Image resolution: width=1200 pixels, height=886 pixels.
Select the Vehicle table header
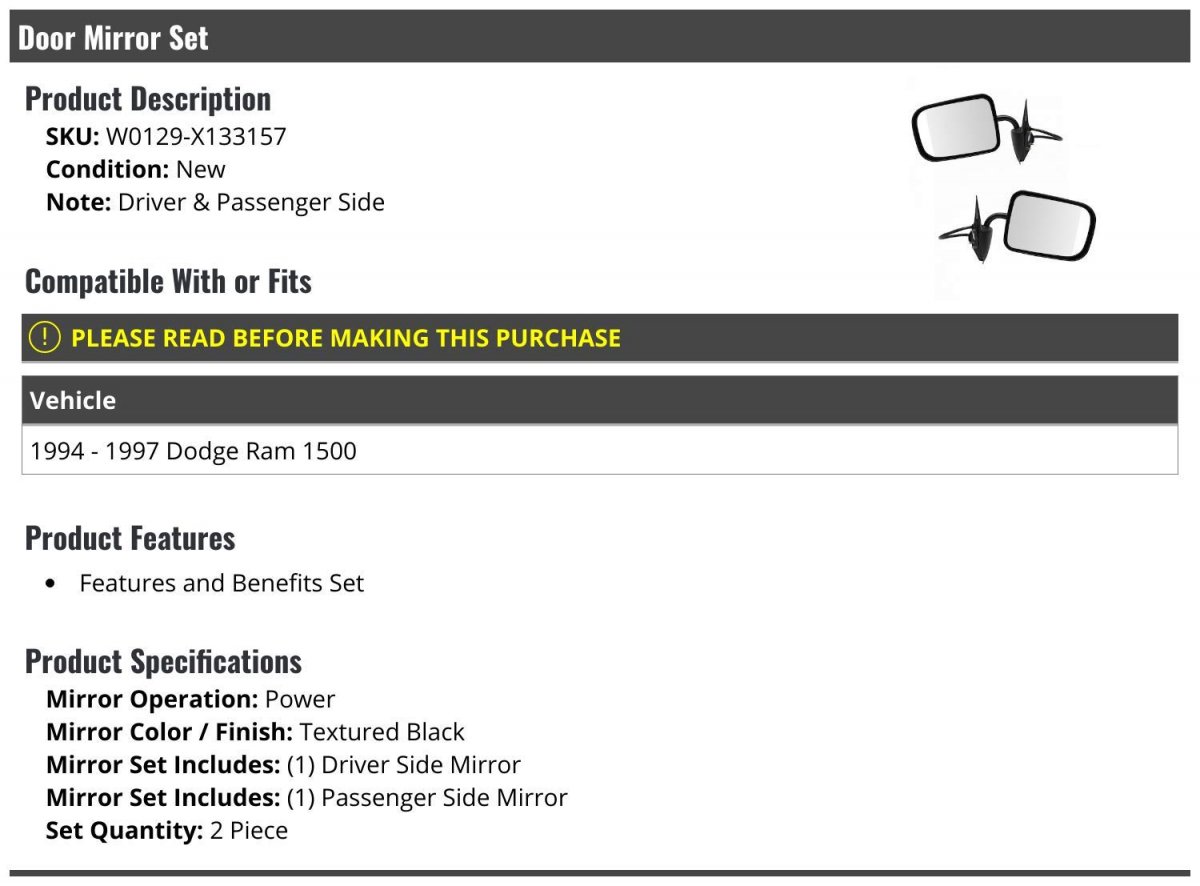pos(600,401)
